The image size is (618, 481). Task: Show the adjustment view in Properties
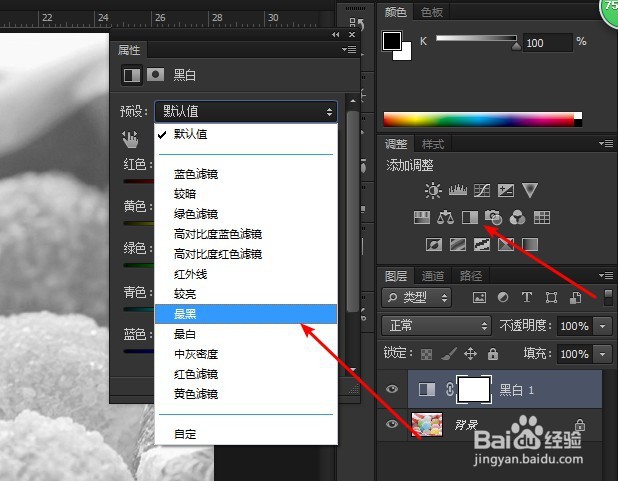pyautogui.click(x=132, y=75)
